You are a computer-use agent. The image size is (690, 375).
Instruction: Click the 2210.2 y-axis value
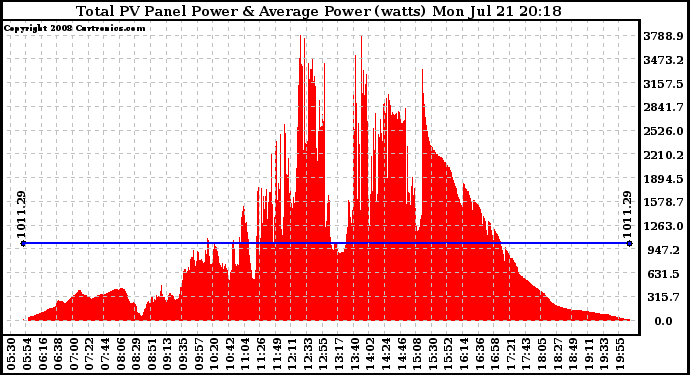click(x=664, y=155)
